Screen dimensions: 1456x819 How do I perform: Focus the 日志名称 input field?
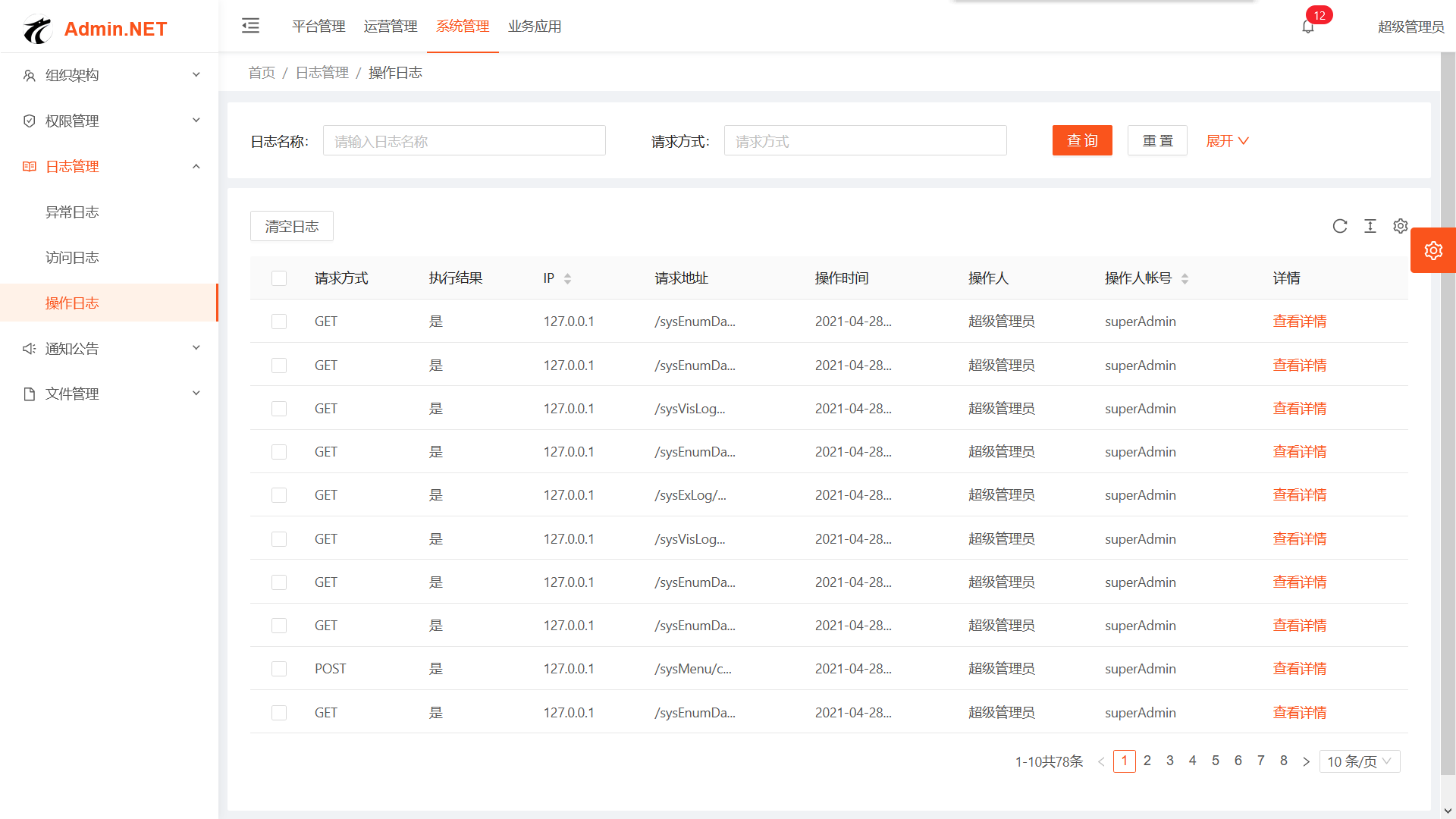click(464, 140)
